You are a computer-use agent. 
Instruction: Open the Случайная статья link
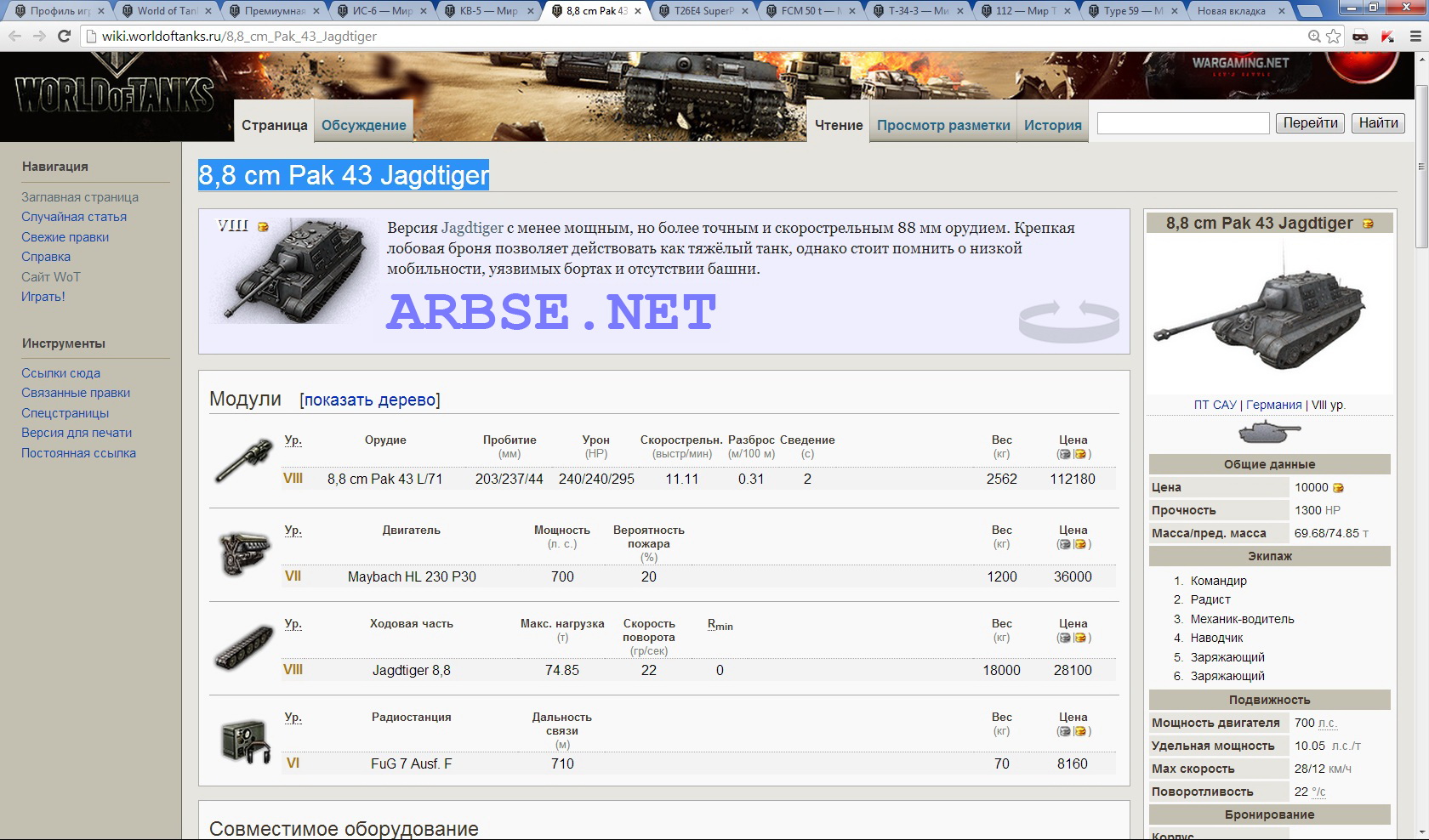click(74, 217)
